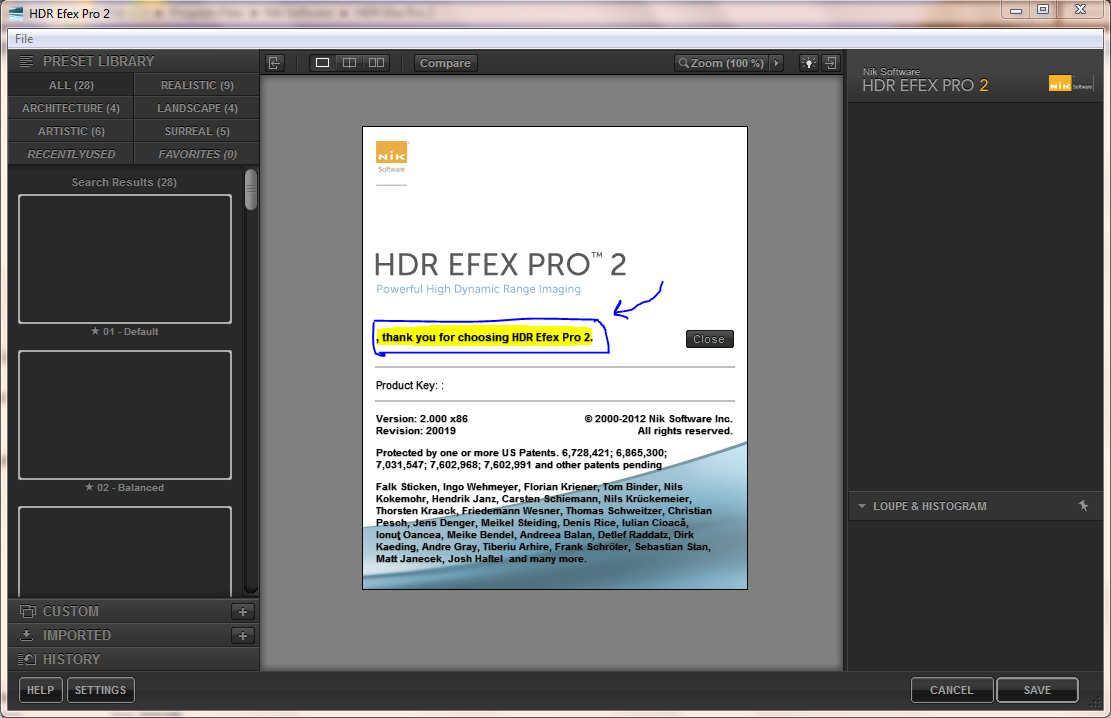Show ALL (28) presets
The image size is (1111, 718).
pyautogui.click(x=71, y=85)
